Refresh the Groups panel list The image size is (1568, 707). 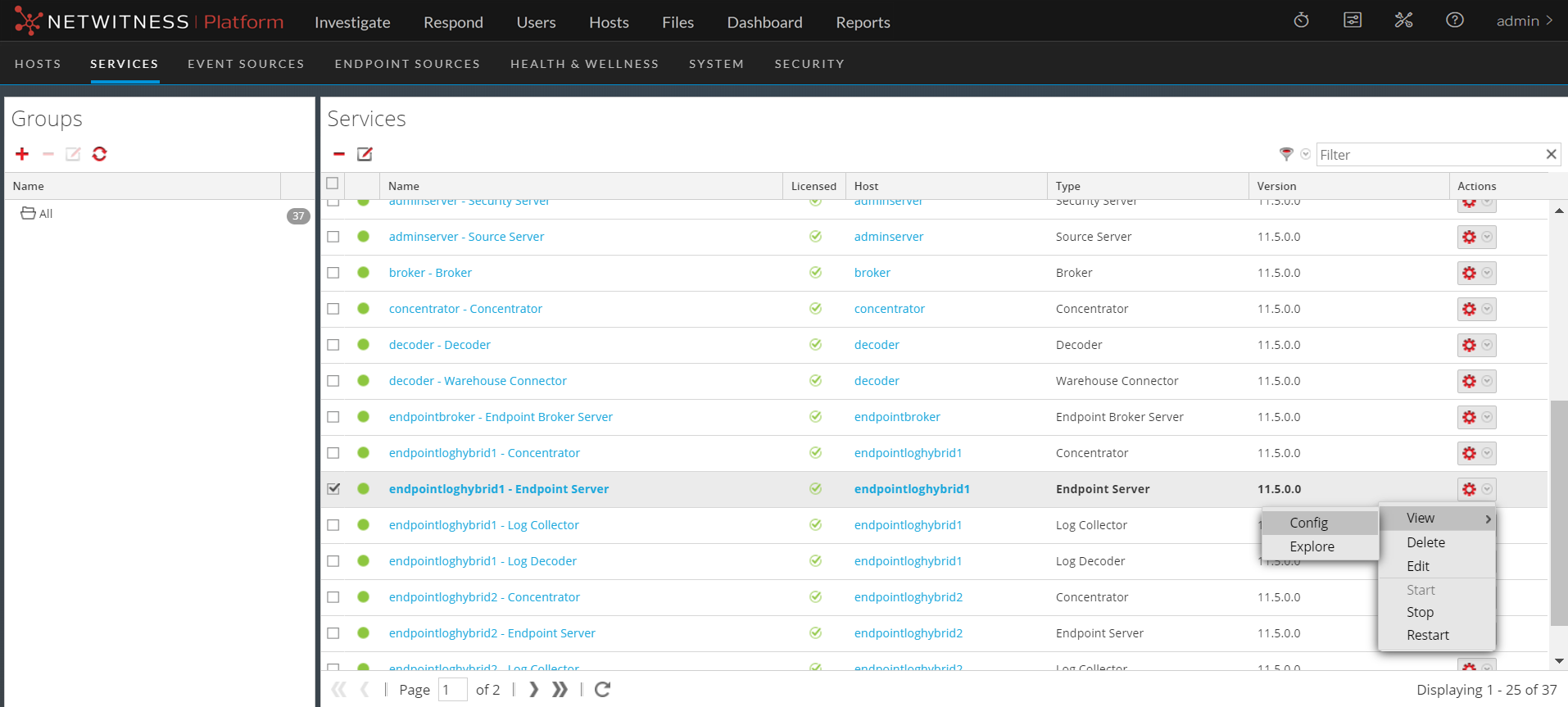[99, 154]
